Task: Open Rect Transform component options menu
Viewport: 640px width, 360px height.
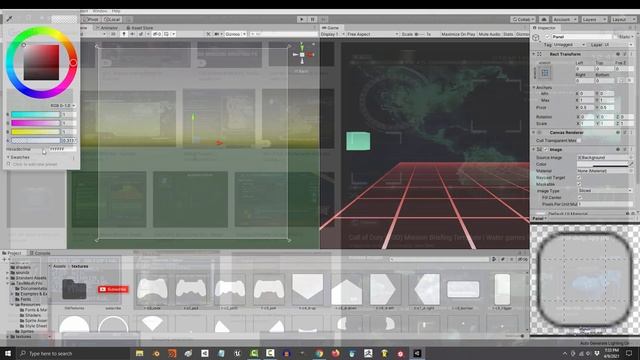Action: tap(631, 54)
